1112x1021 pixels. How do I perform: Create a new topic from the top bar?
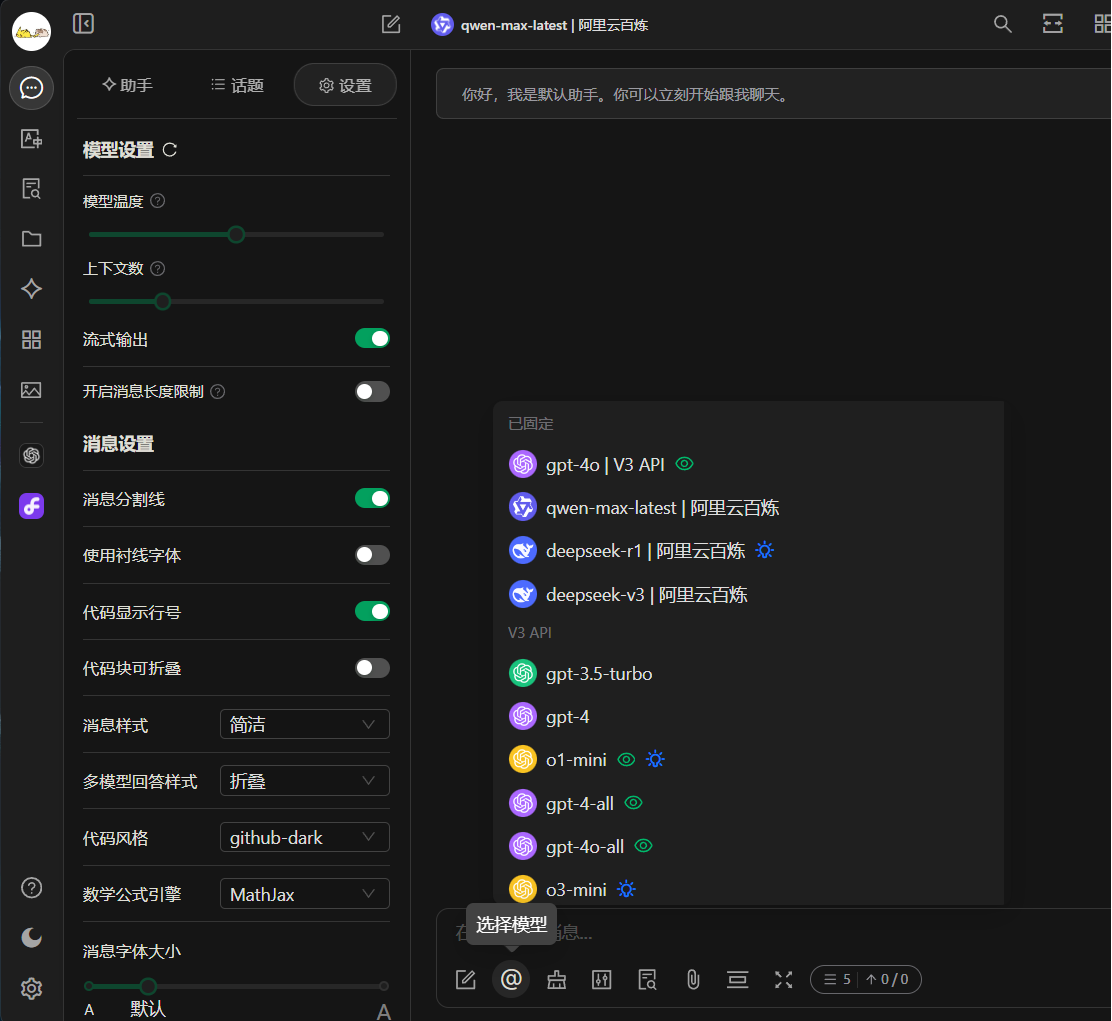(391, 24)
